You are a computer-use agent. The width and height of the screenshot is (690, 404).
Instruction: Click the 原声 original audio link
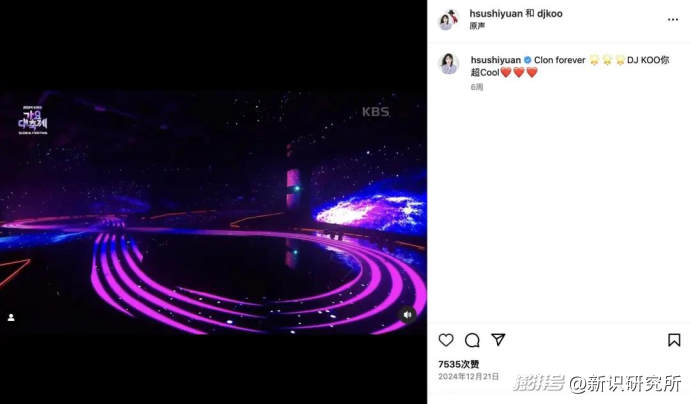[x=477, y=26]
